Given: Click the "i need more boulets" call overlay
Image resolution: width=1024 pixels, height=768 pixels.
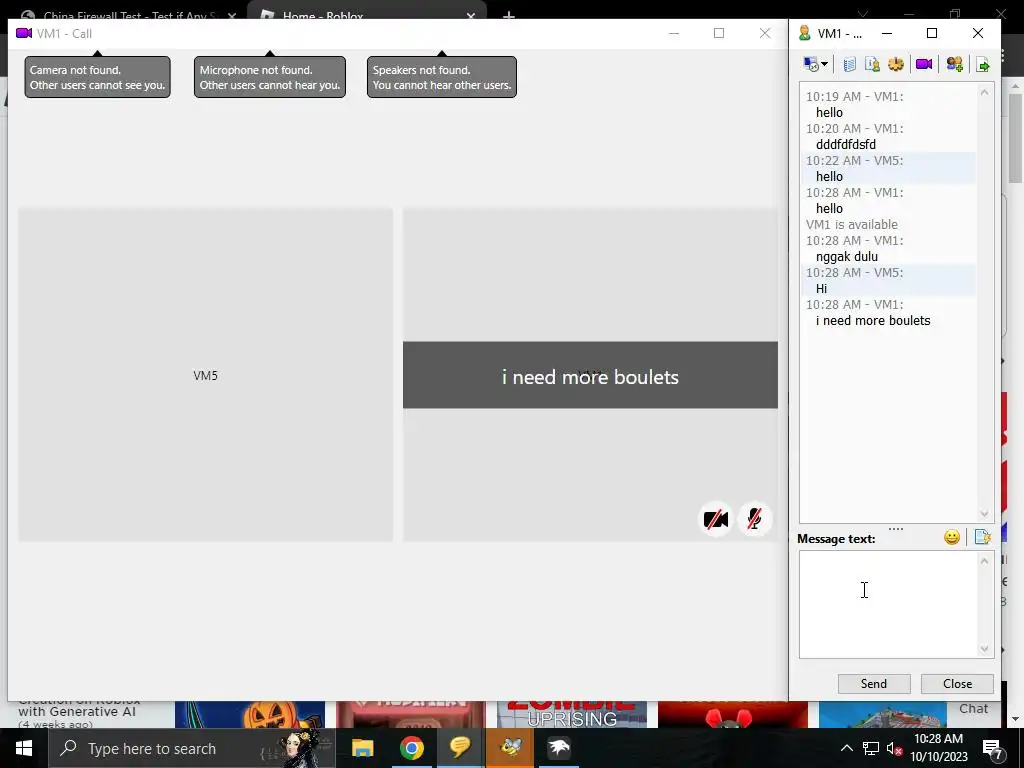Looking at the screenshot, I should 590,376.
